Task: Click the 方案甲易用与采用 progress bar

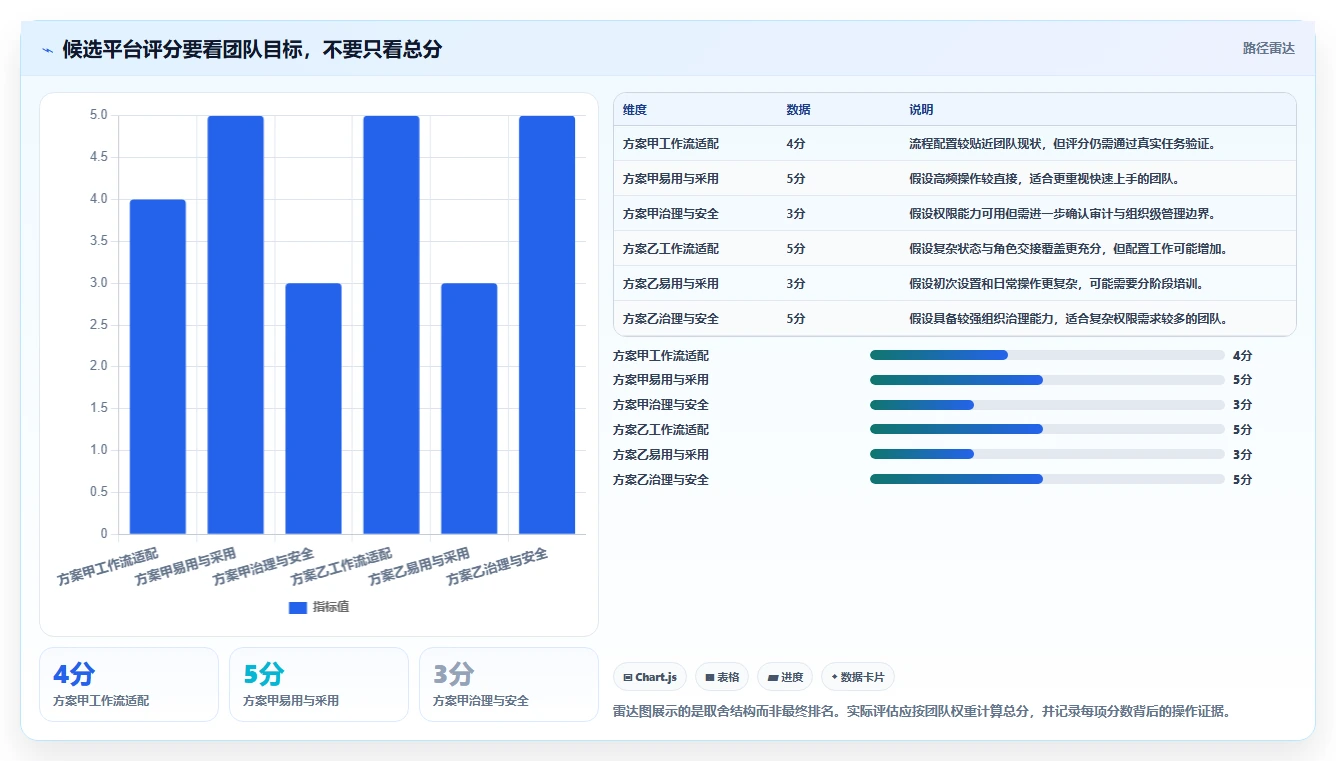Action: point(1047,380)
